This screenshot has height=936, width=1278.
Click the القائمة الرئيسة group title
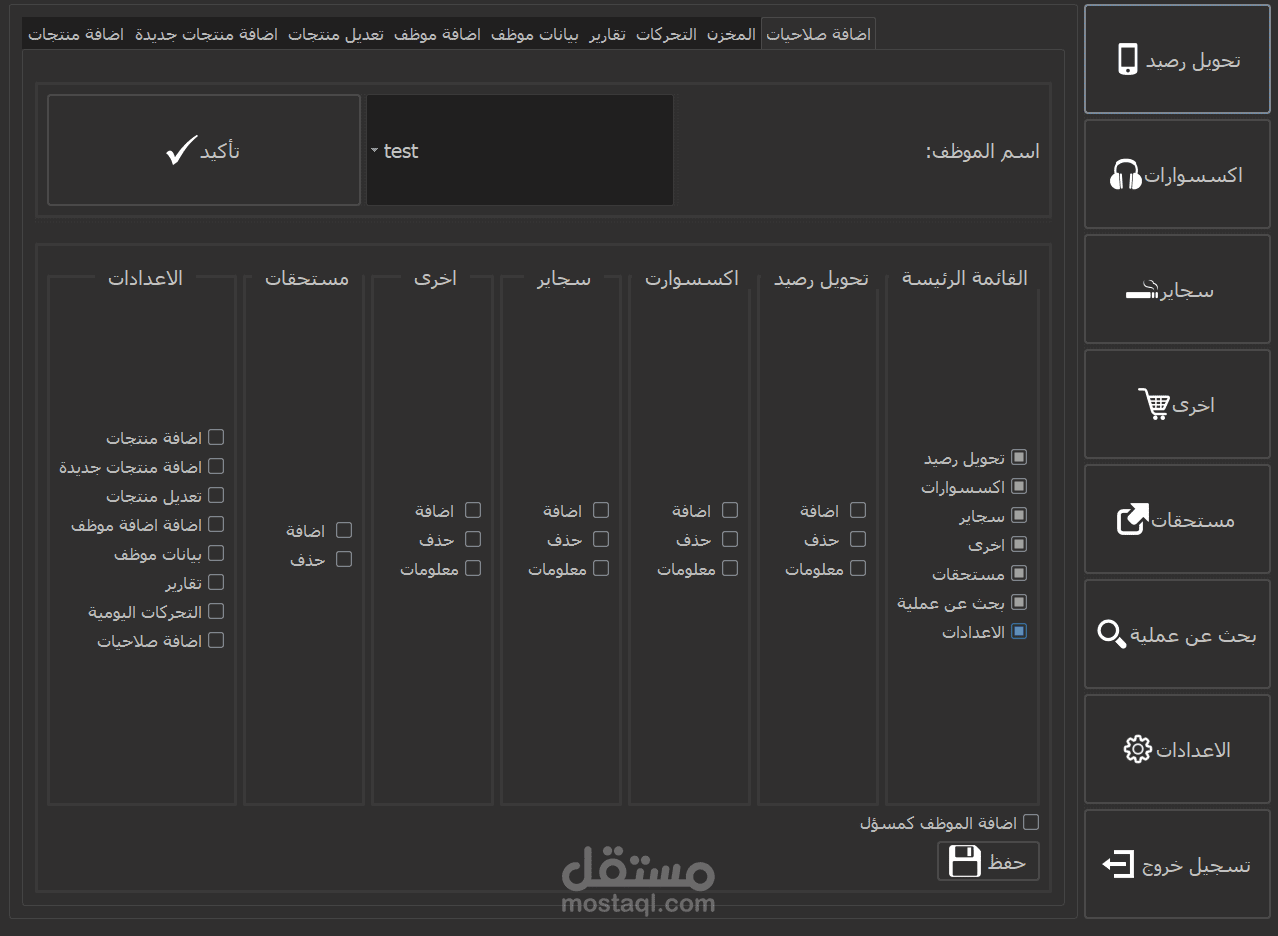point(965,278)
